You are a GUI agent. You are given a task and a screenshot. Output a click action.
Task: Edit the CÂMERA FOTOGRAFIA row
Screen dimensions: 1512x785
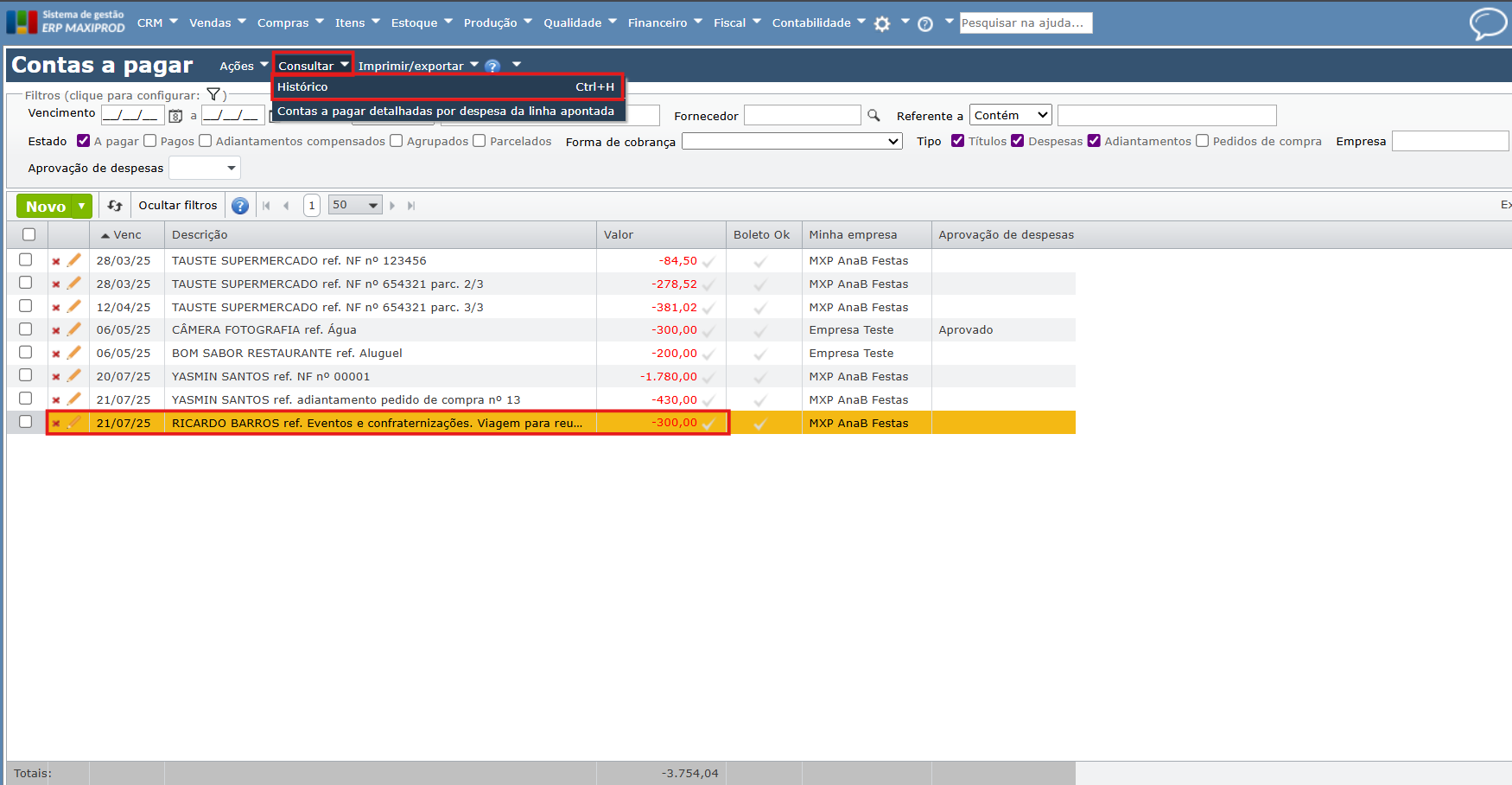point(74,329)
